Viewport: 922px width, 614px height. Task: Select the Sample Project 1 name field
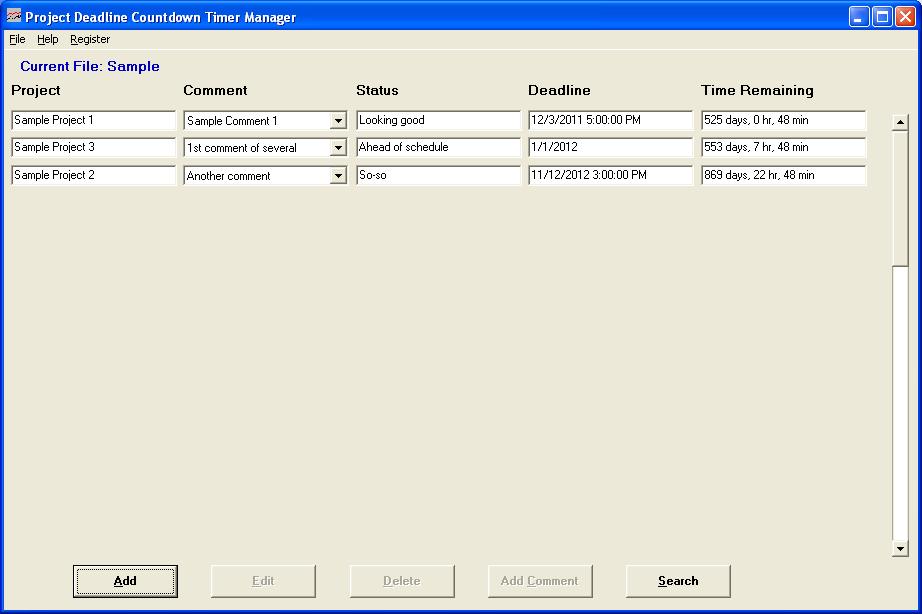[x=93, y=120]
